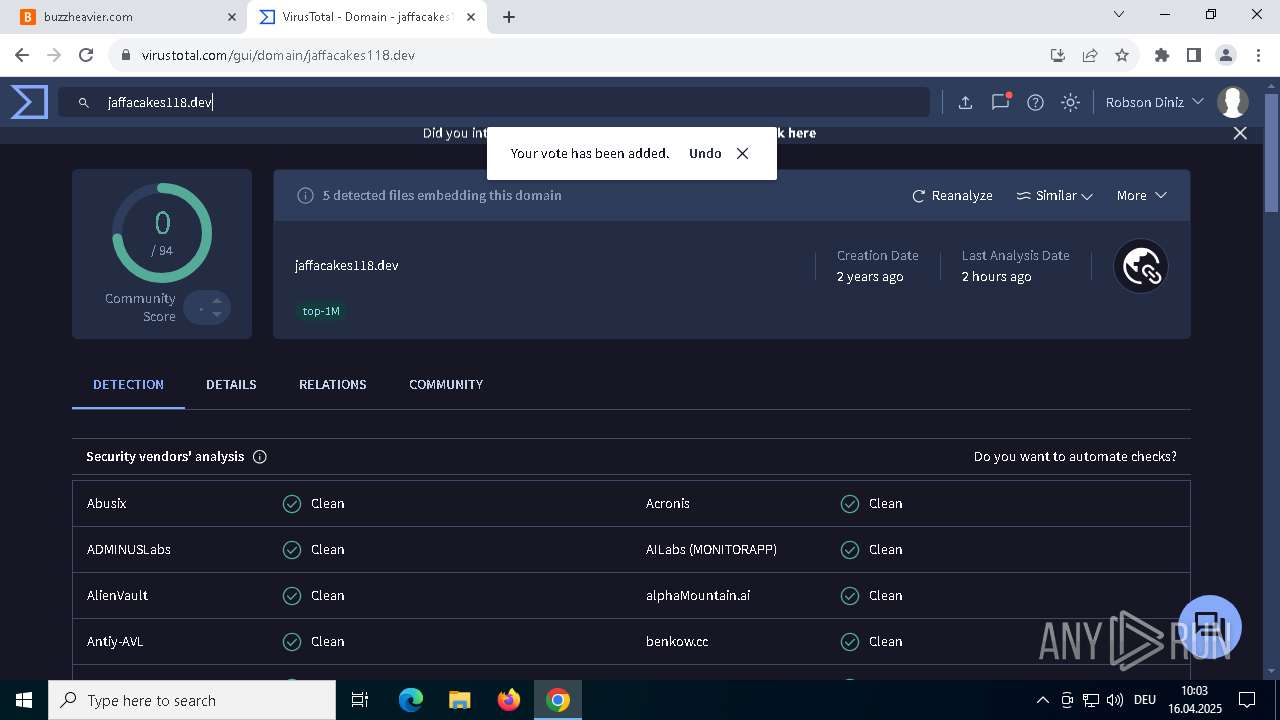
Task: Open the chat support bubble button
Action: pyautogui.click(x=1210, y=627)
